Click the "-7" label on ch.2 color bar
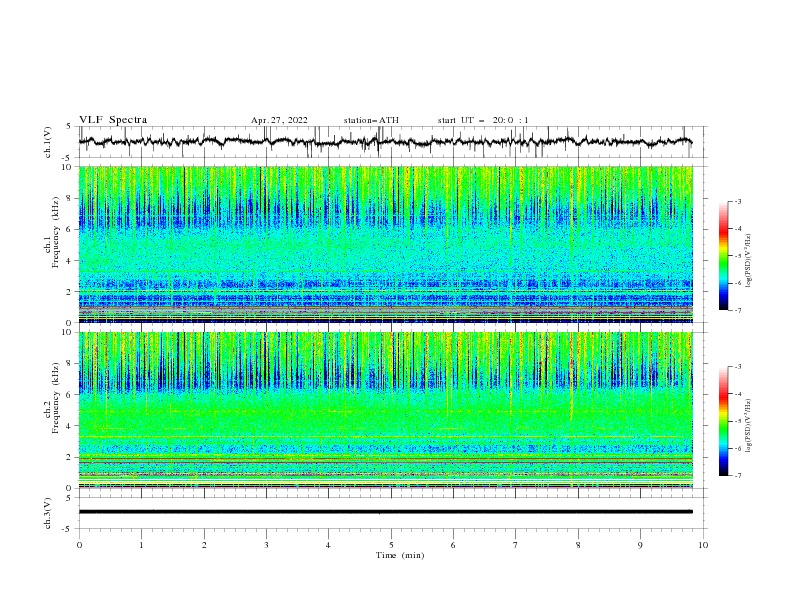 tap(737, 475)
